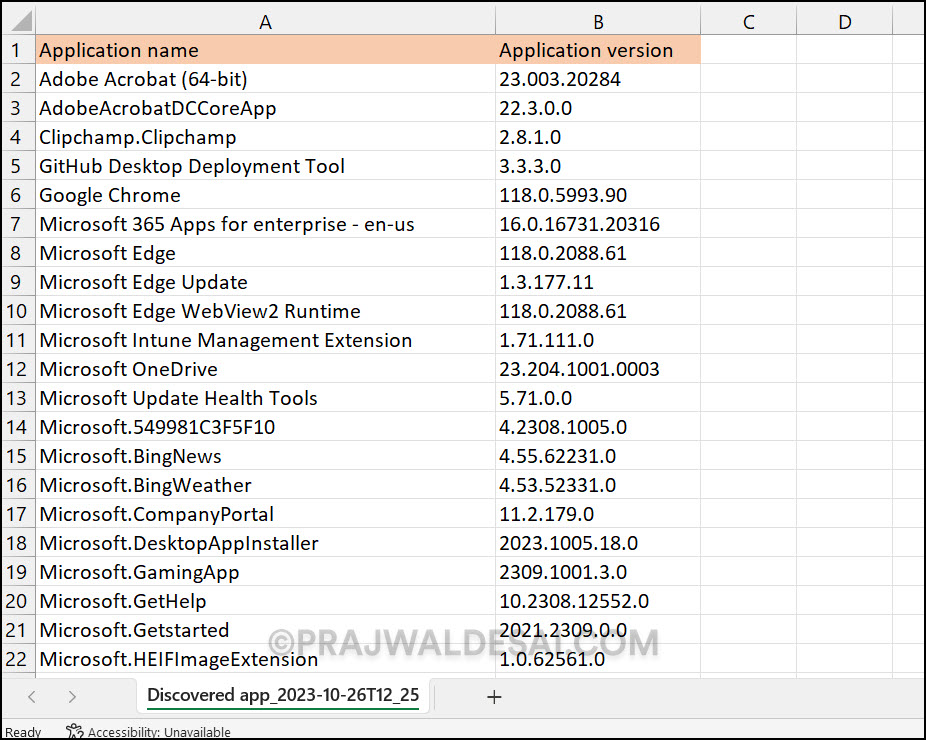Select version cell 118.0.5993.90
926x740 pixels.
tap(598, 195)
